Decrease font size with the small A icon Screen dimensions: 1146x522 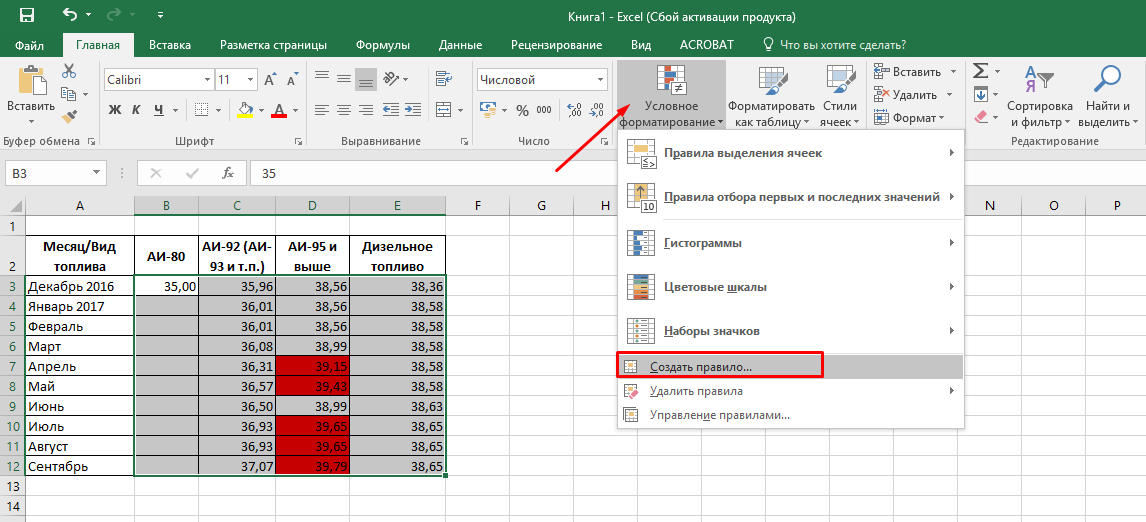(x=292, y=80)
